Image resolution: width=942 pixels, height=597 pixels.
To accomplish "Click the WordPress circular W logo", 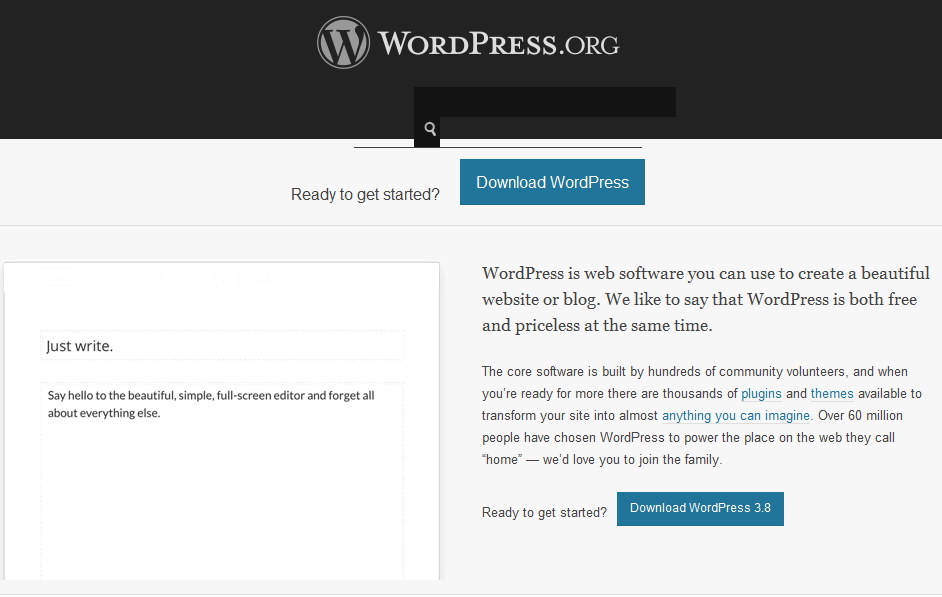I will point(343,43).
